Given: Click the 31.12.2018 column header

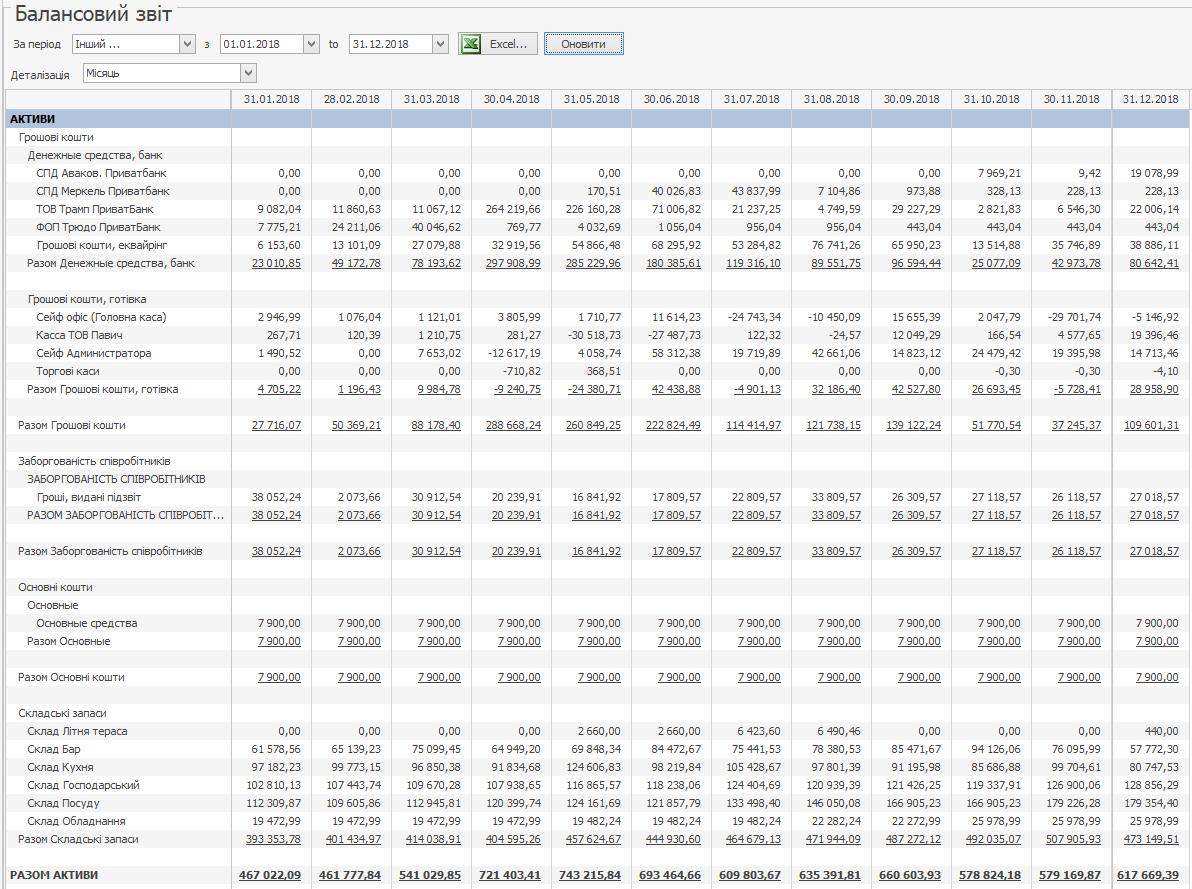Looking at the screenshot, I should [x=1150, y=99].
